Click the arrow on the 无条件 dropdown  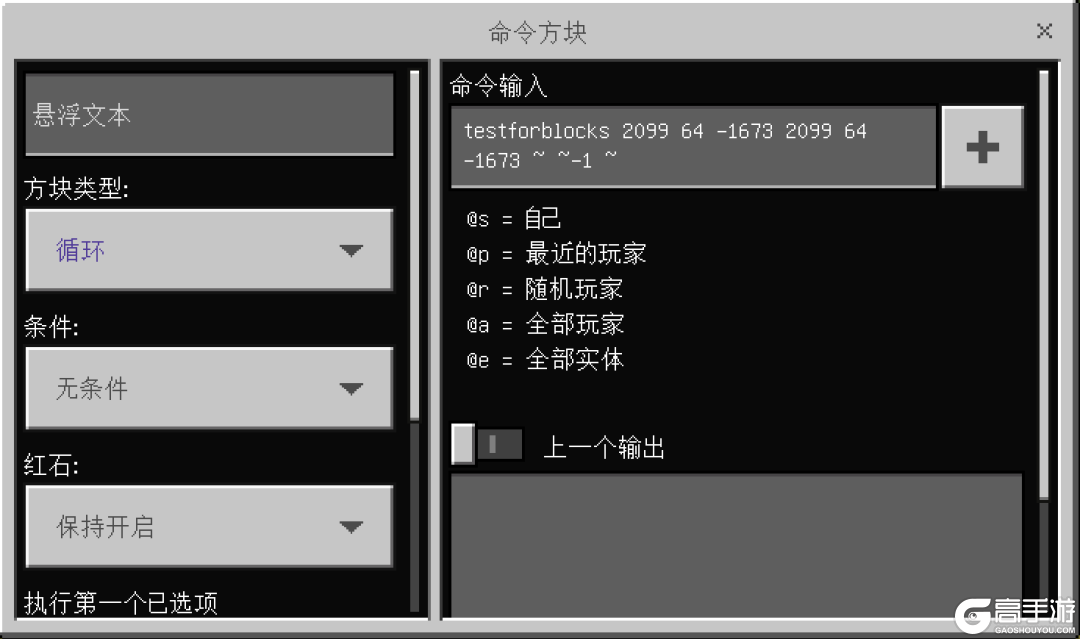coord(351,389)
